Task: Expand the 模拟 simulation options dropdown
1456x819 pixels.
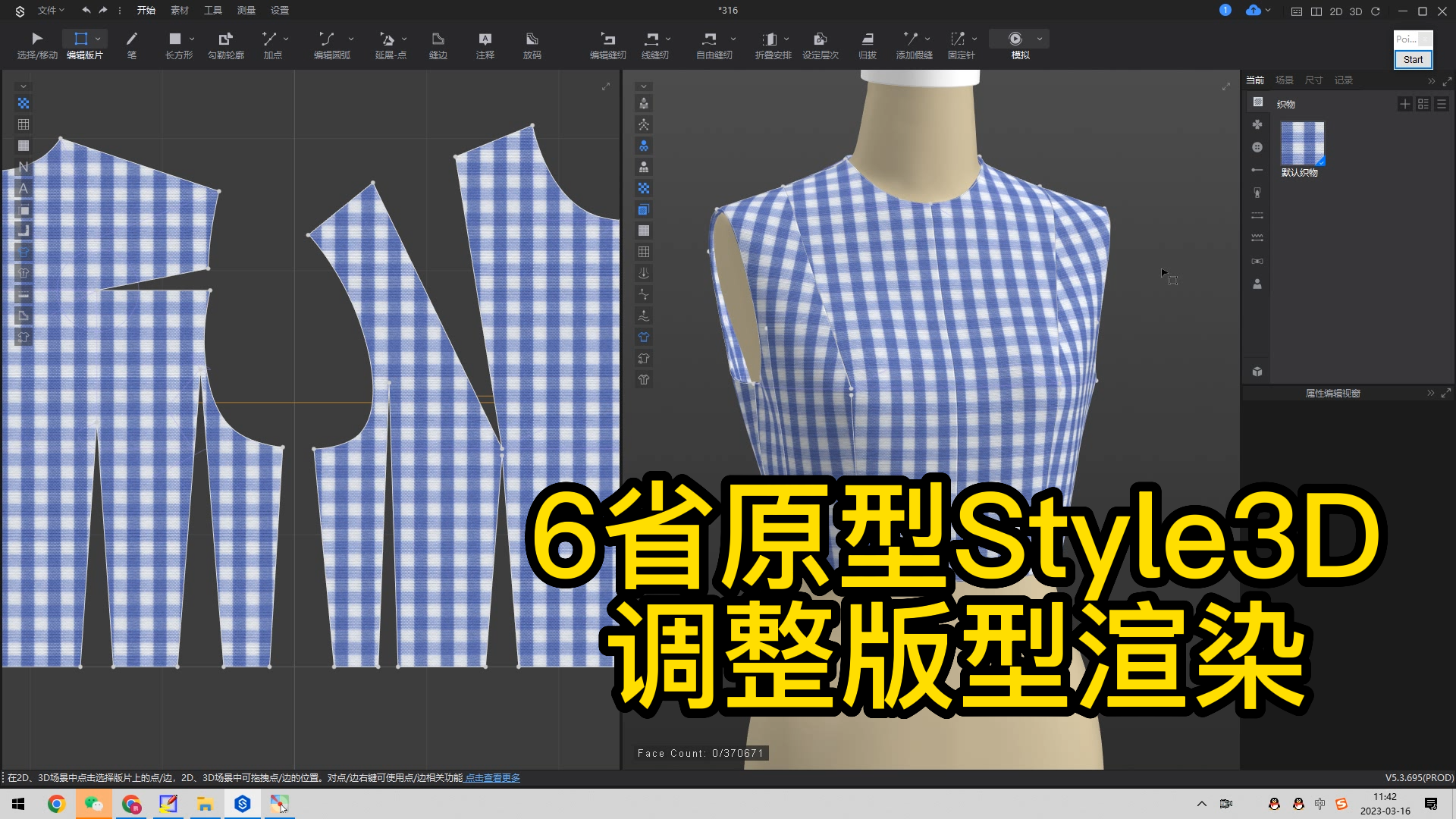Action: click(x=1040, y=39)
